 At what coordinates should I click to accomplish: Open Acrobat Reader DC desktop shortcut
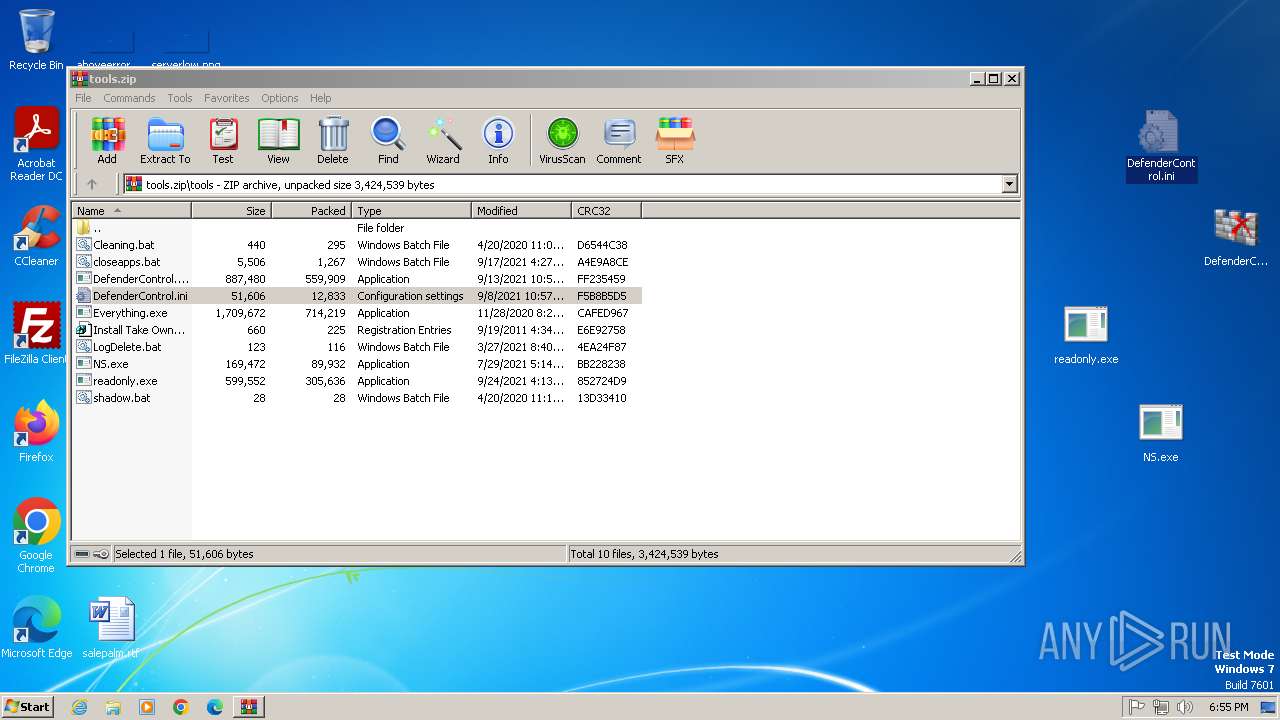(36, 145)
